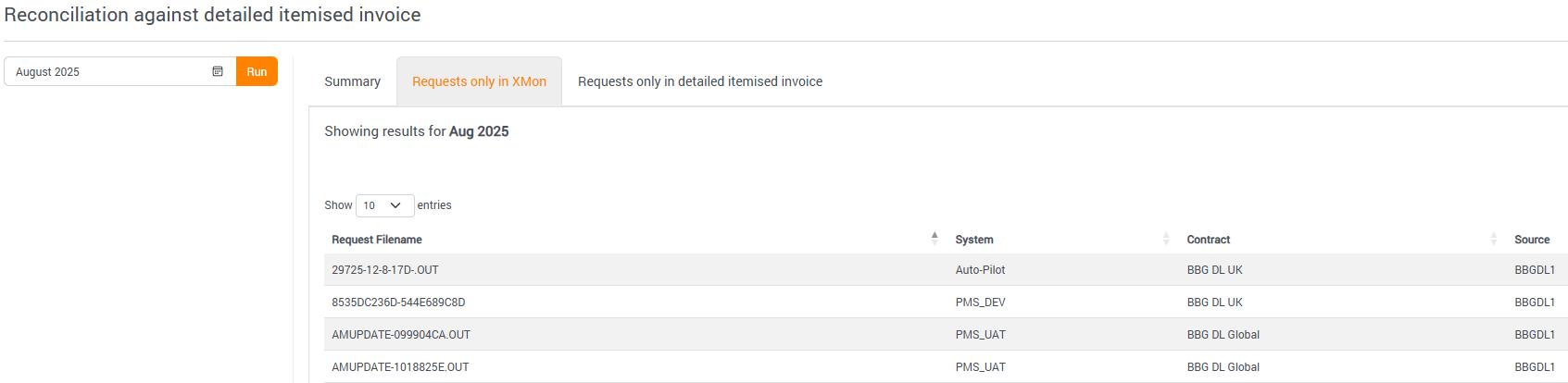Switch to the Summary tab
1568x383 pixels.
[x=352, y=81]
